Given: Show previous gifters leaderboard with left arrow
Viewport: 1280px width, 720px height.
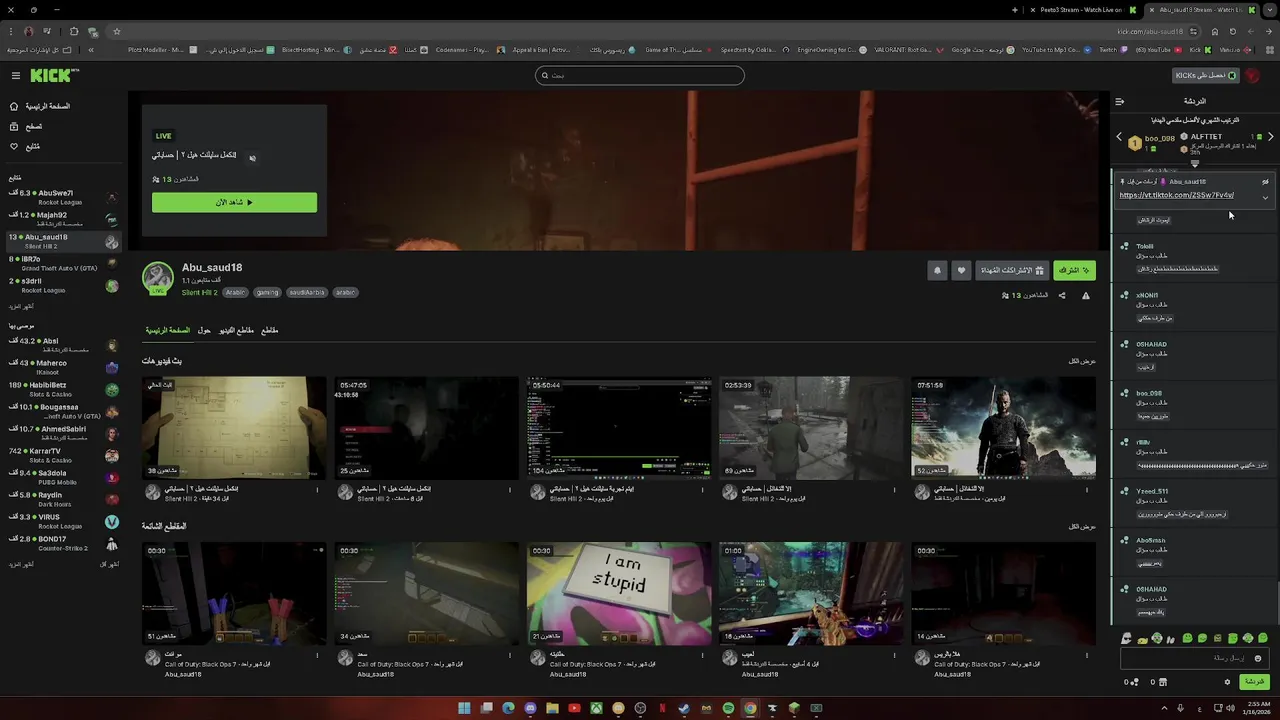Looking at the screenshot, I should 1119,137.
